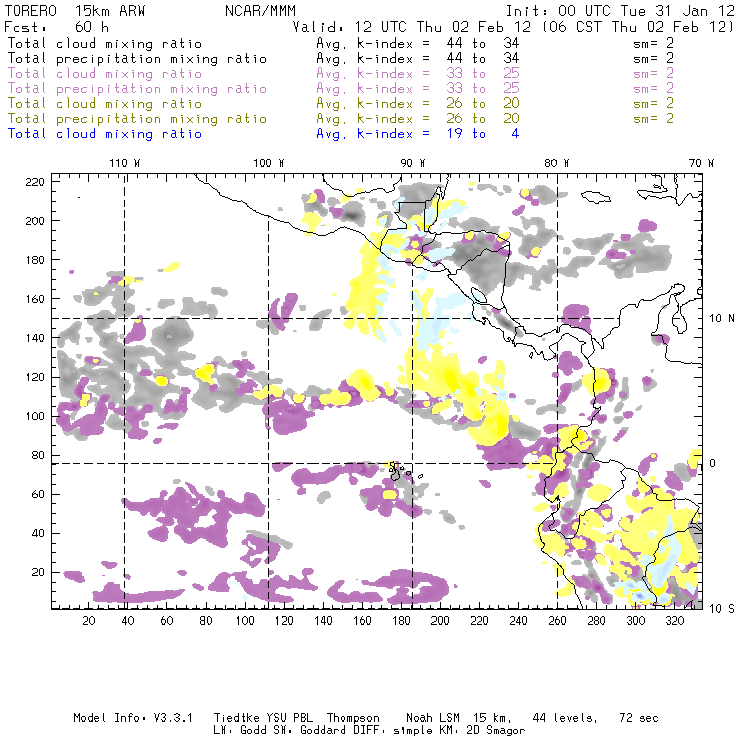This screenshot has width=740, height=740.
Task: Click the 'Model Info: V3.3.1' text
Action: click(133, 718)
